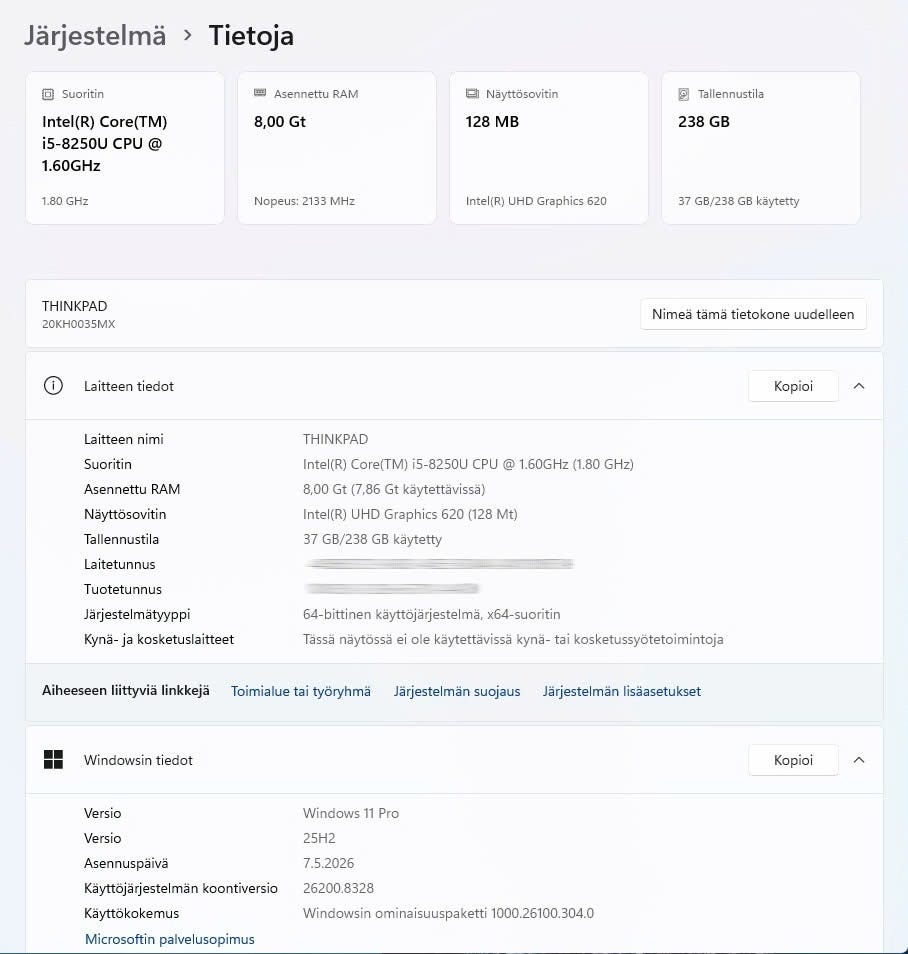Open the Asennettu RAM card showing 8,00 Gt
Screen dimensions: 908x954
click(337, 148)
